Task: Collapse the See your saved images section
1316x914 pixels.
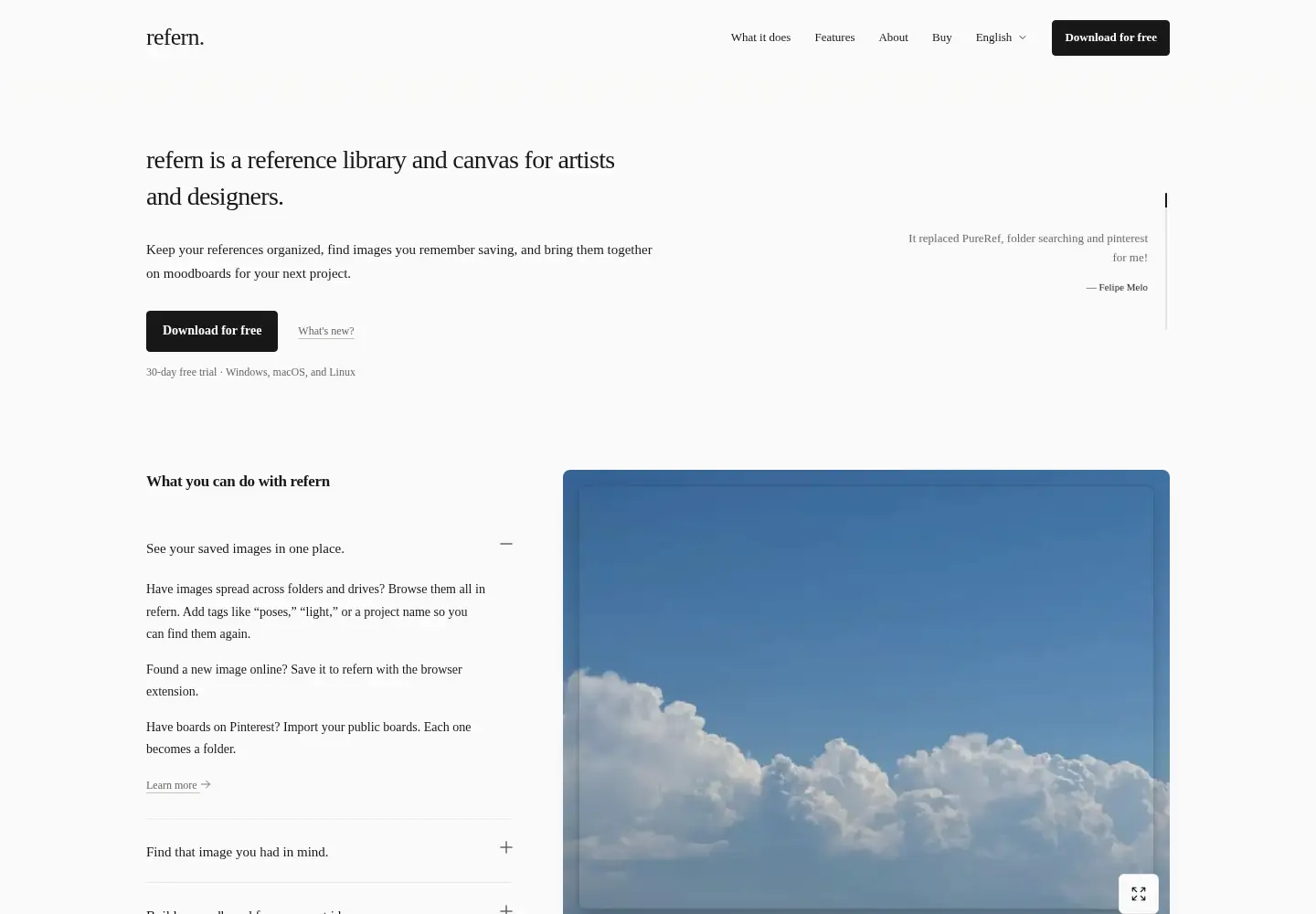Action: click(329, 547)
